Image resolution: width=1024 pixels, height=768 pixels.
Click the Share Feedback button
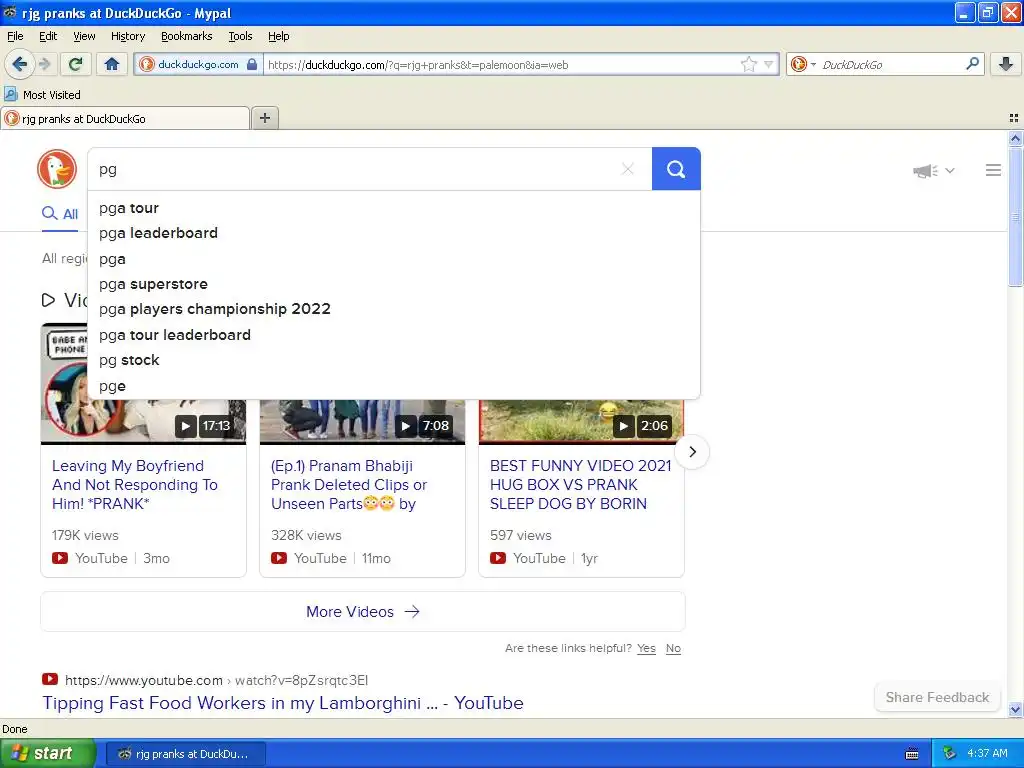coord(936,697)
